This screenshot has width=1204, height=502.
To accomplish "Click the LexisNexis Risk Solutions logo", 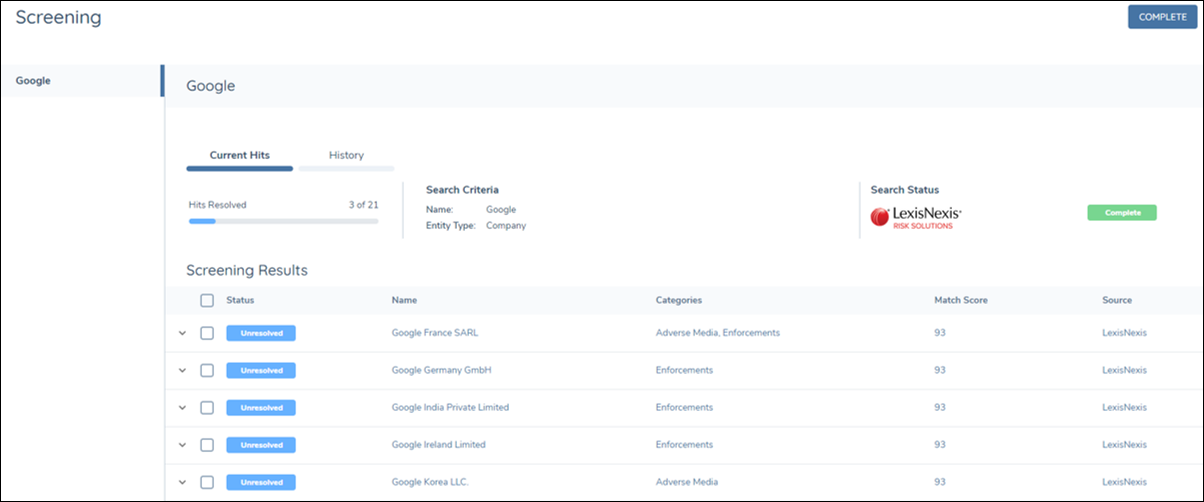I will pyautogui.click(x=916, y=217).
